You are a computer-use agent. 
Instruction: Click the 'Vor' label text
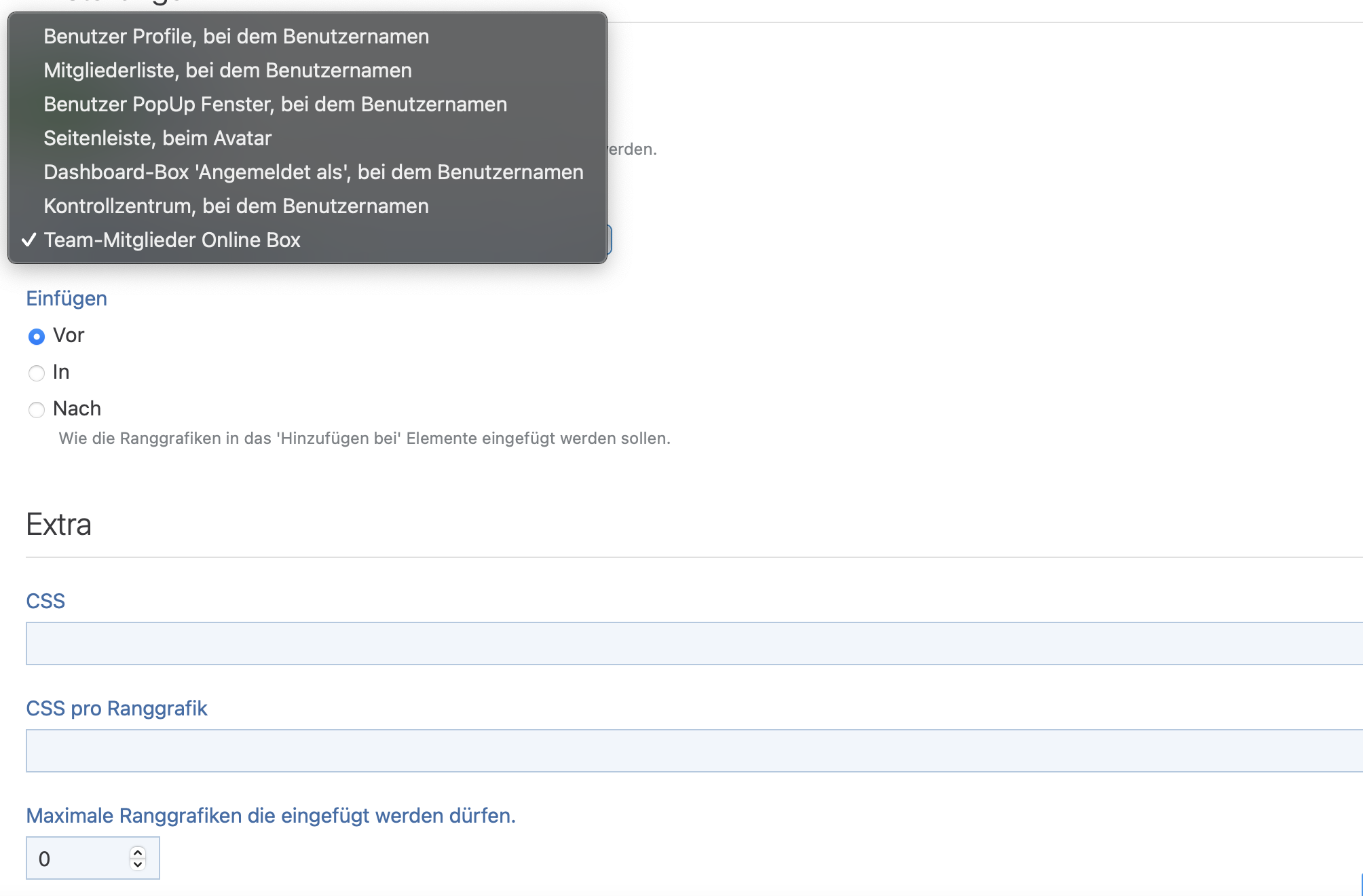[x=69, y=335]
